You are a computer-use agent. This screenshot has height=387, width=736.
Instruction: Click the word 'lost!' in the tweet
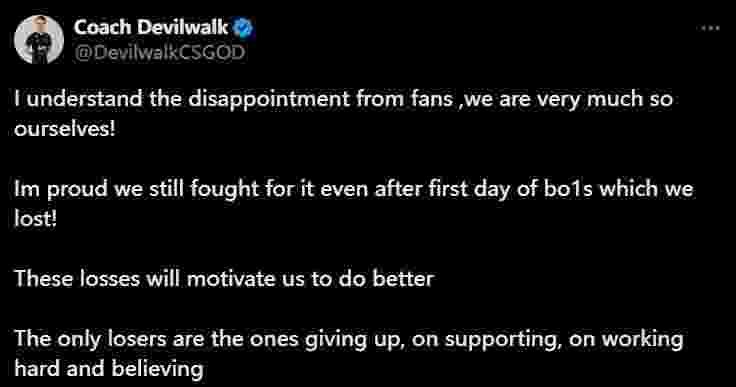point(36,218)
